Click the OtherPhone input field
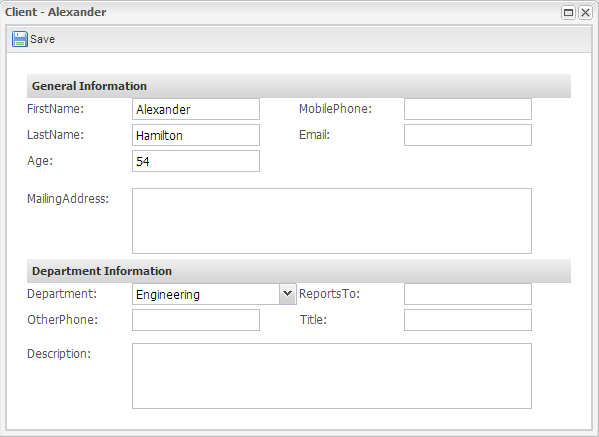599x437 pixels. click(196, 320)
